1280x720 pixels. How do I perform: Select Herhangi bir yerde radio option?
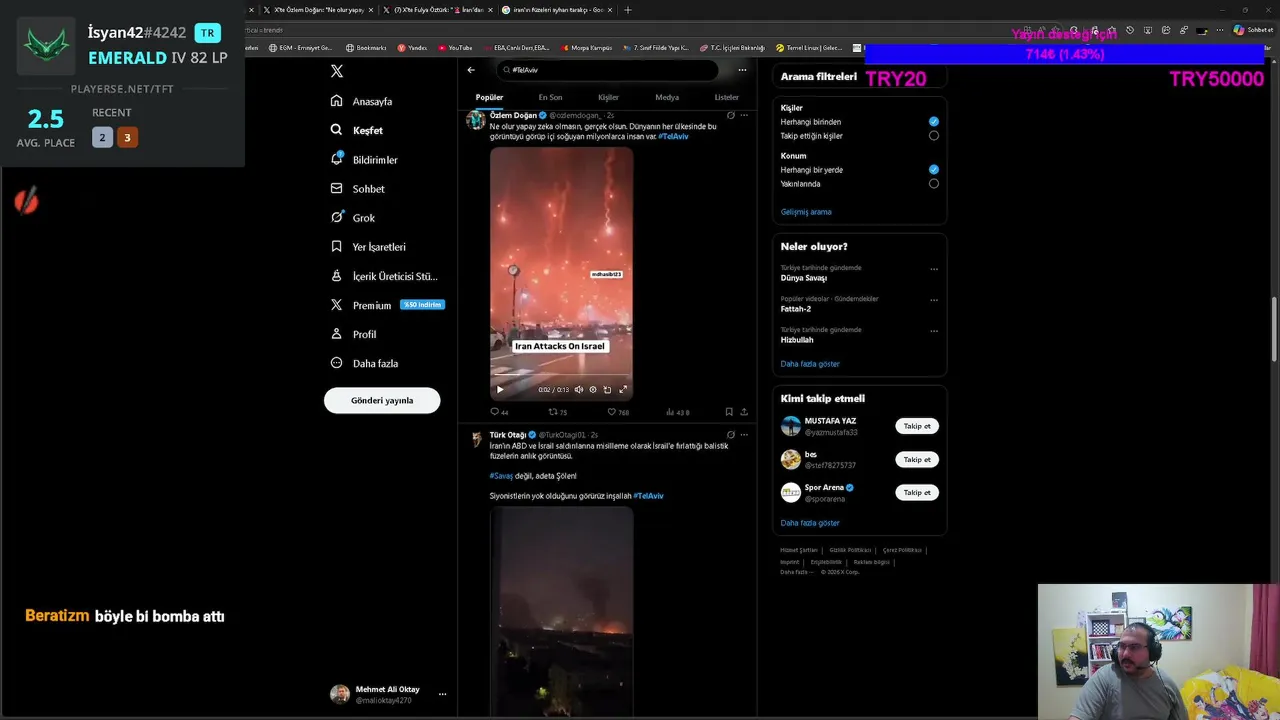[934, 170]
